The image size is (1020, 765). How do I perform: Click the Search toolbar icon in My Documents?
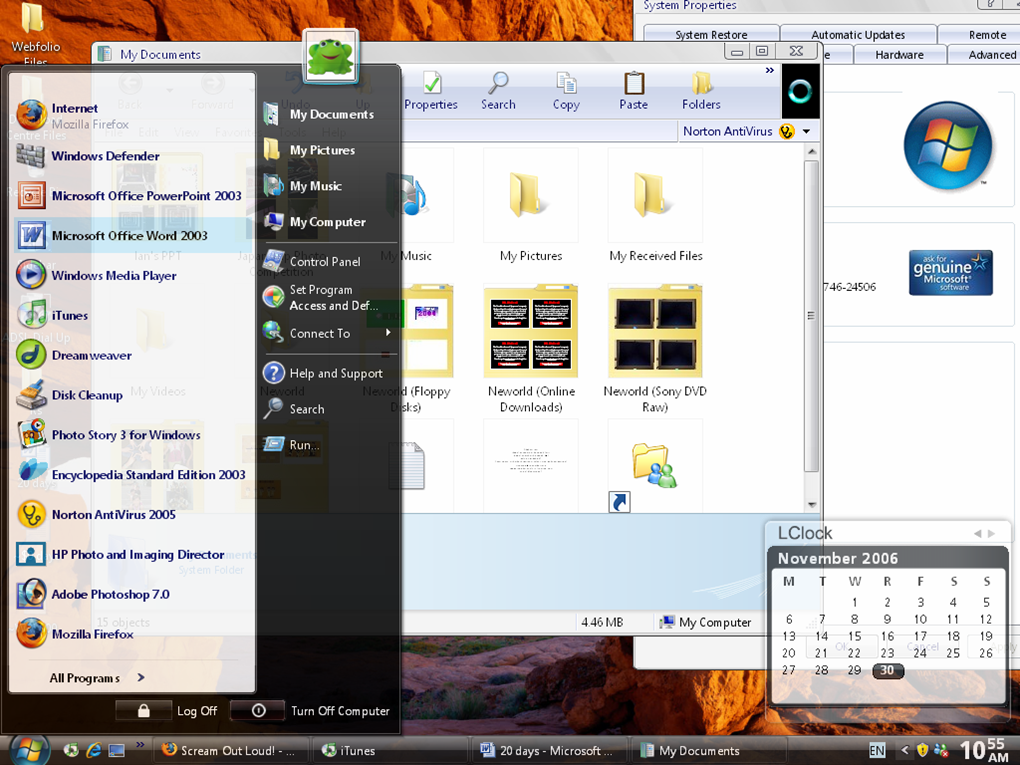[498, 91]
